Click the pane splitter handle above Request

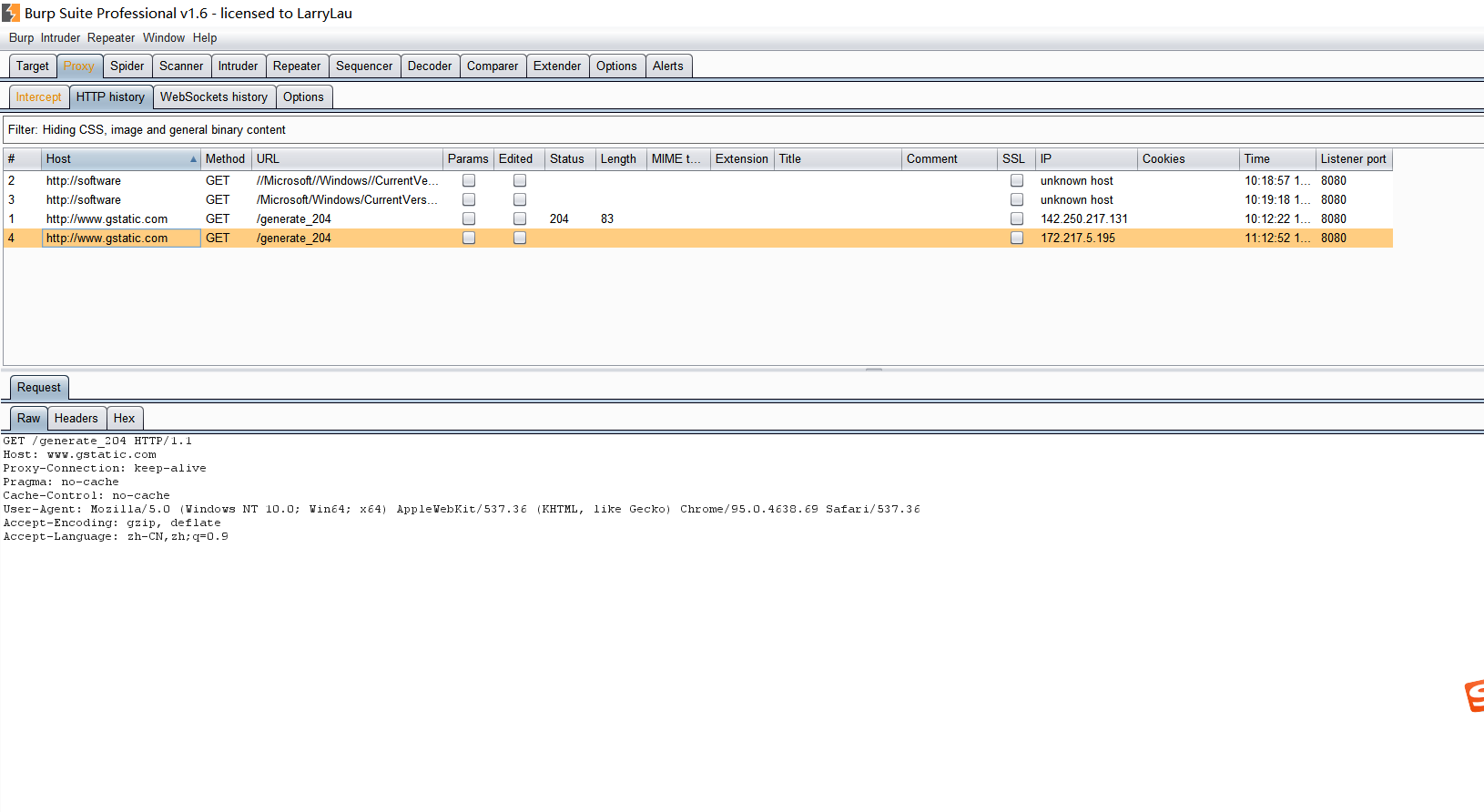(x=874, y=370)
